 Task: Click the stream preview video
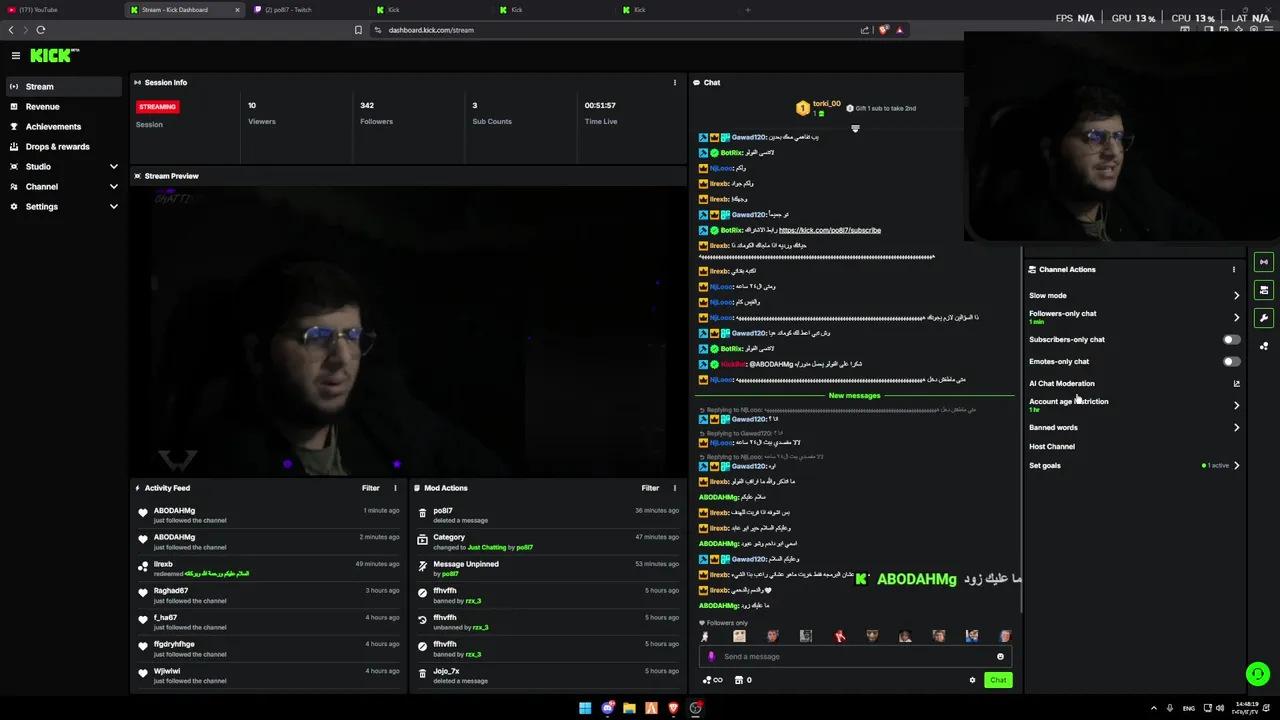(x=408, y=329)
